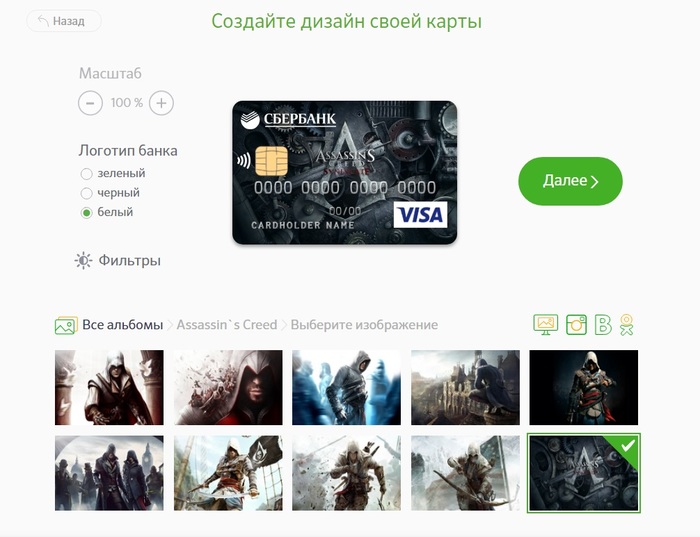Select белый logo color

click(x=86, y=213)
